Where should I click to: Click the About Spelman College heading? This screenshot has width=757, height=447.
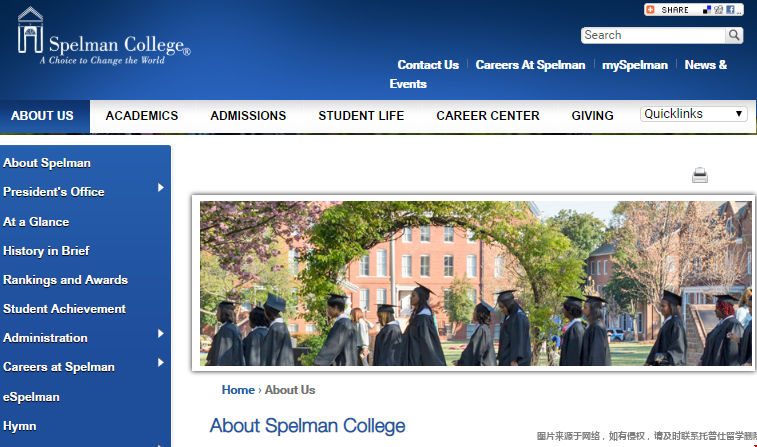coord(308,426)
